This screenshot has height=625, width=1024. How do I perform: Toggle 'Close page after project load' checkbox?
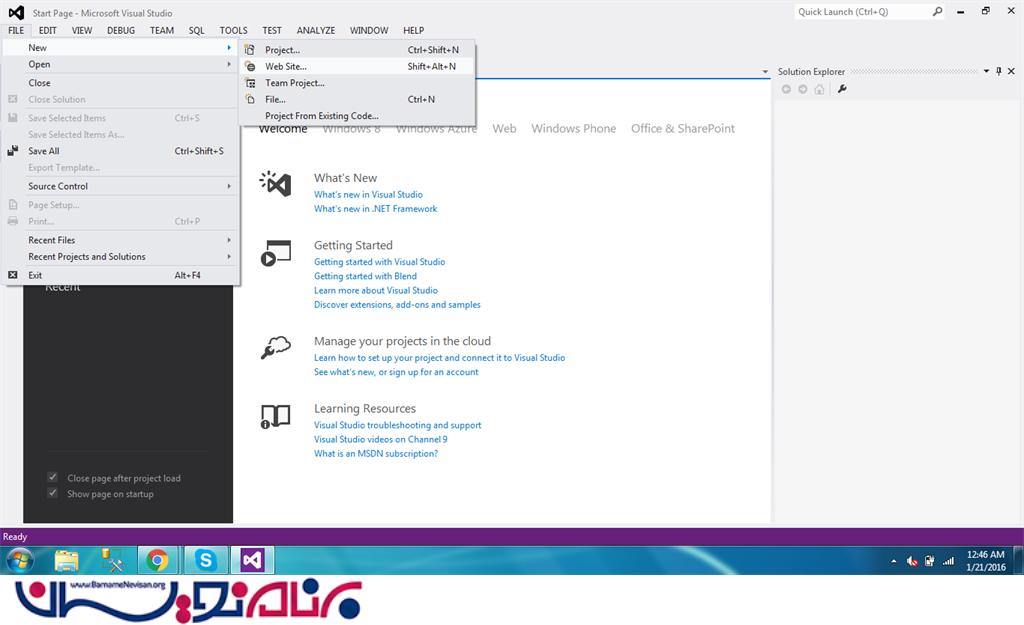pyautogui.click(x=53, y=478)
